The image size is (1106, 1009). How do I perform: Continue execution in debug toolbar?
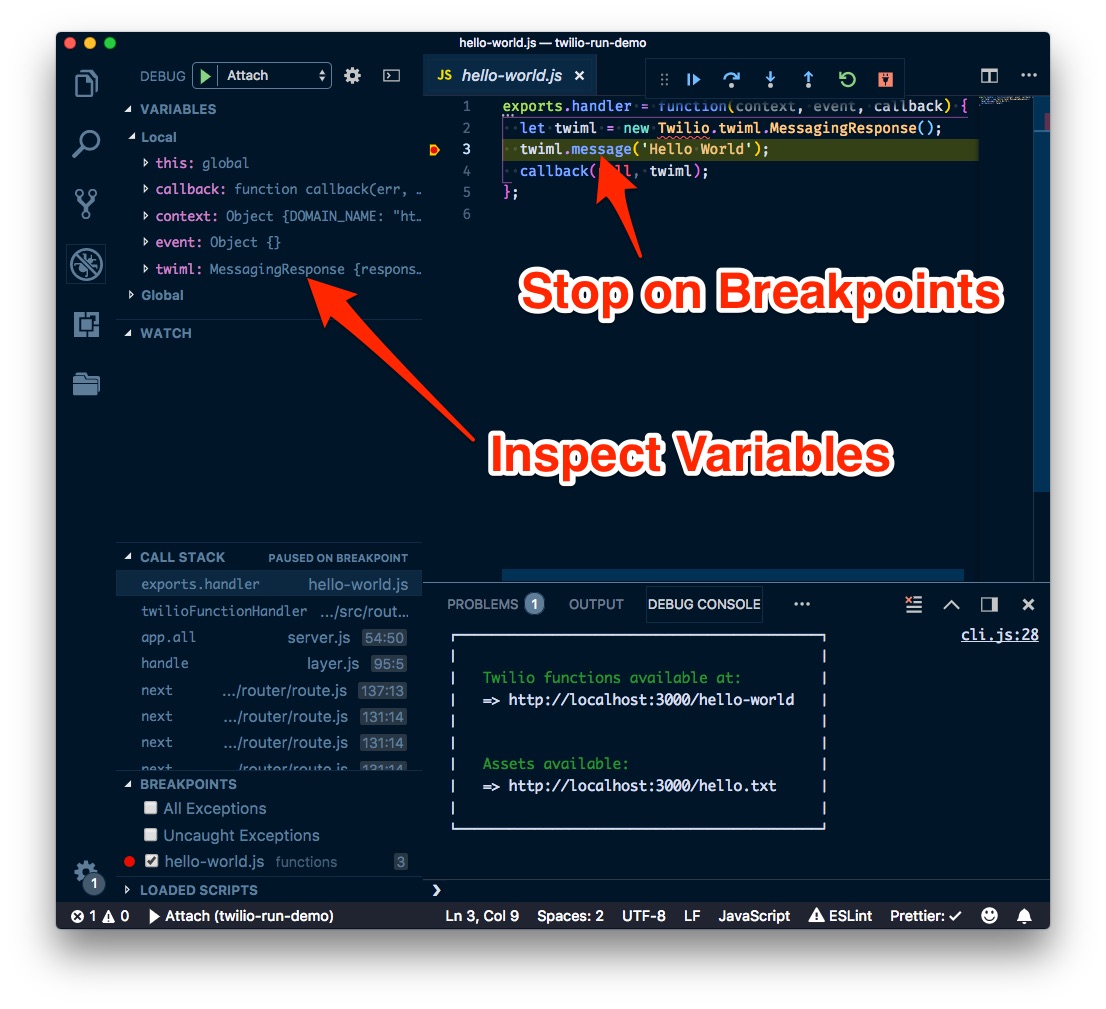coord(693,79)
